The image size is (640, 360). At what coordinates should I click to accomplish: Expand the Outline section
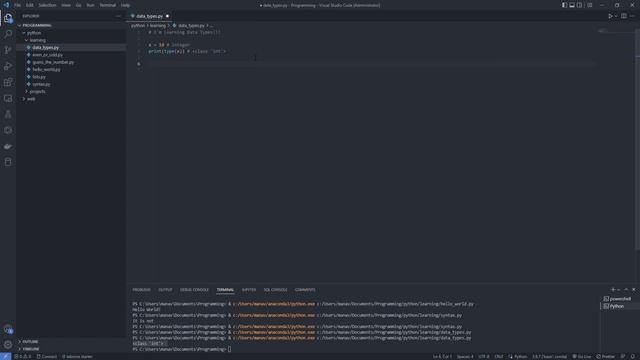pos(71,342)
